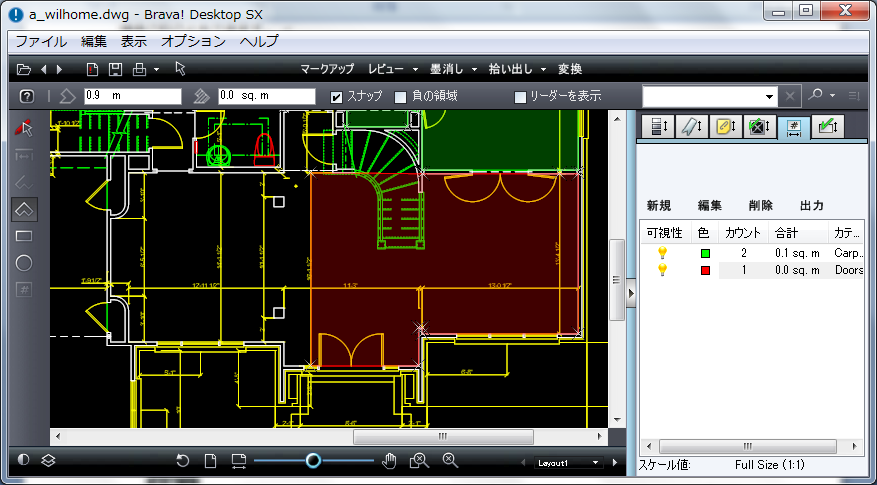
Task: Click 削除 in the takeoff panel
Action: tap(761, 205)
